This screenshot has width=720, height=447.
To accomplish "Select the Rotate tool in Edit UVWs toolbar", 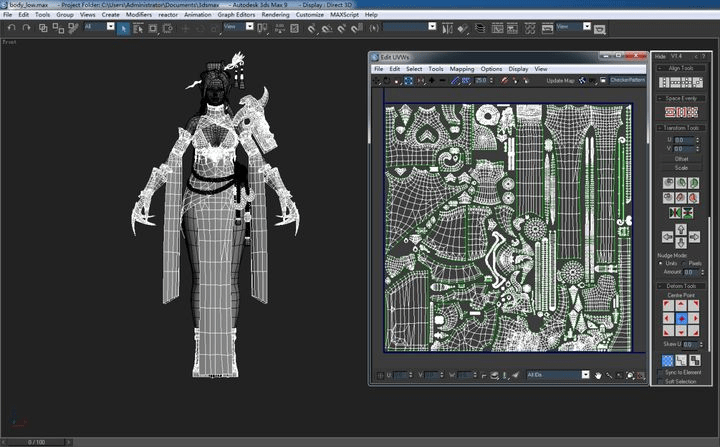I will 387,81.
